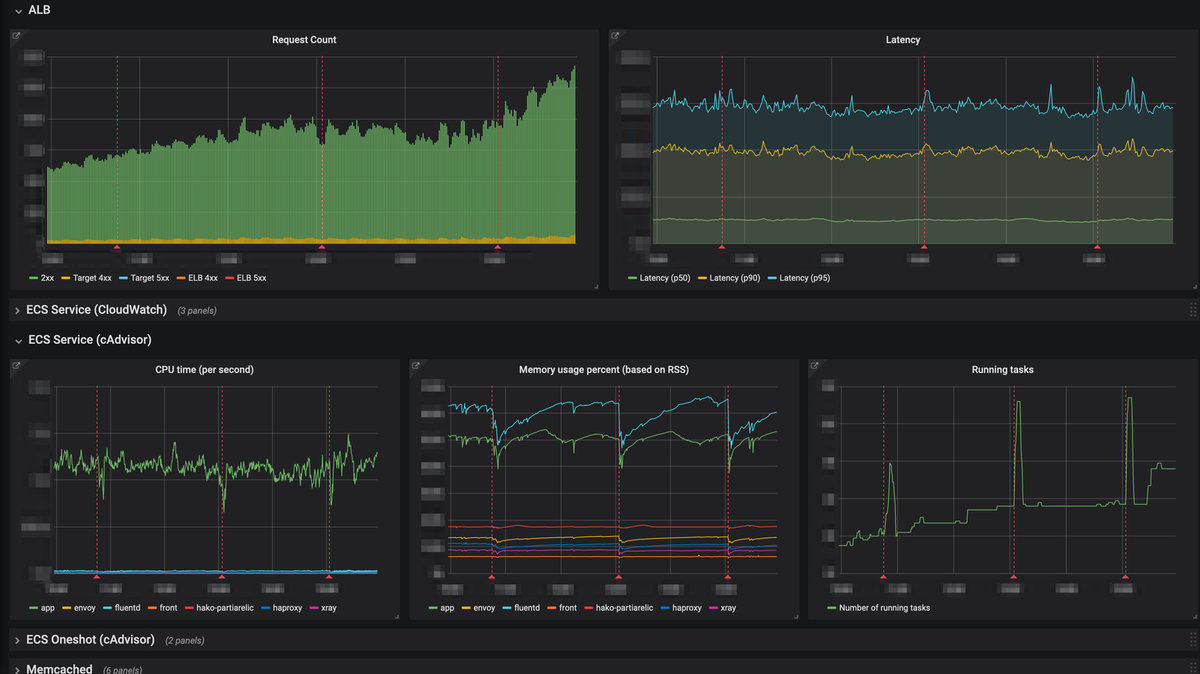The height and width of the screenshot is (674, 1200).
Task: Click the ECS Oneshot row drag handle
Action: tap(1193, 639)
